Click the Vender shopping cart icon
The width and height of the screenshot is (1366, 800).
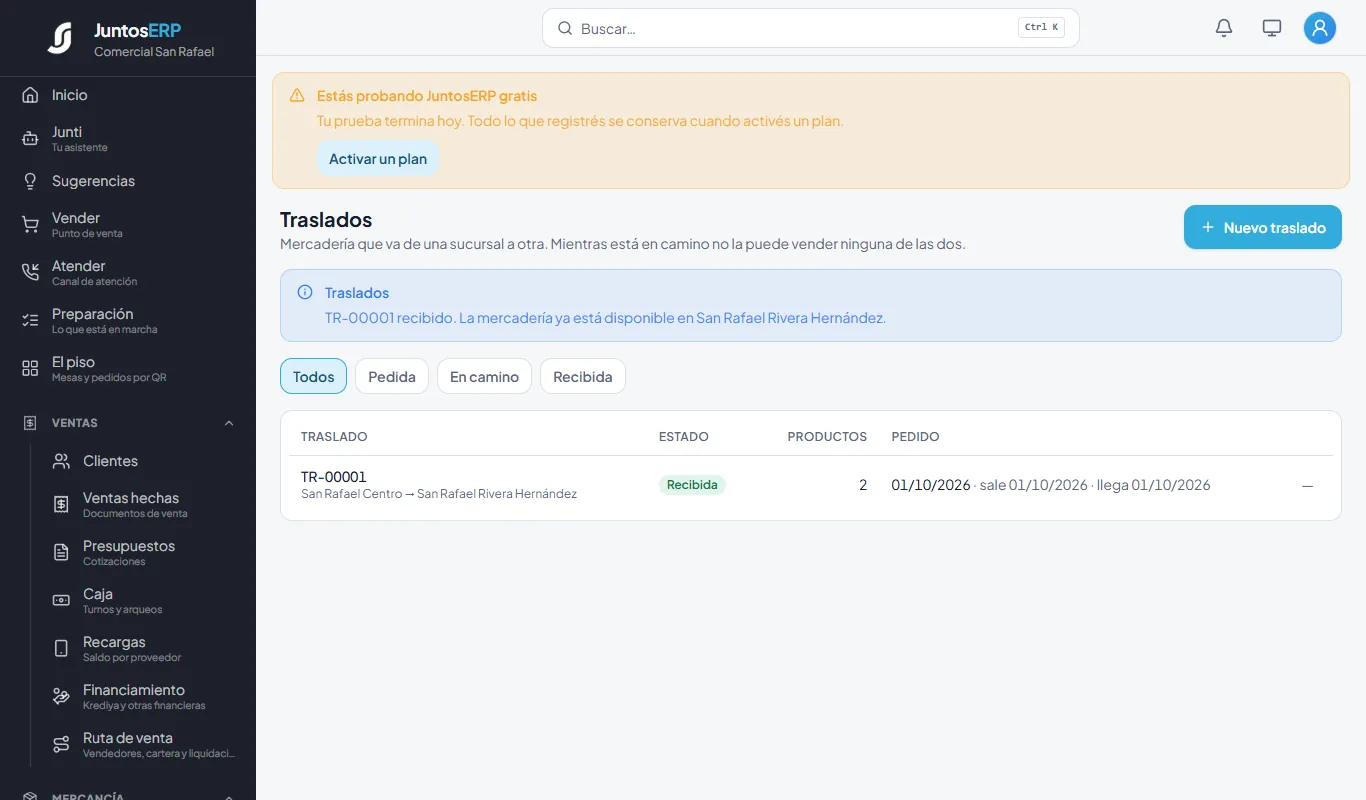tap(30, 225)
